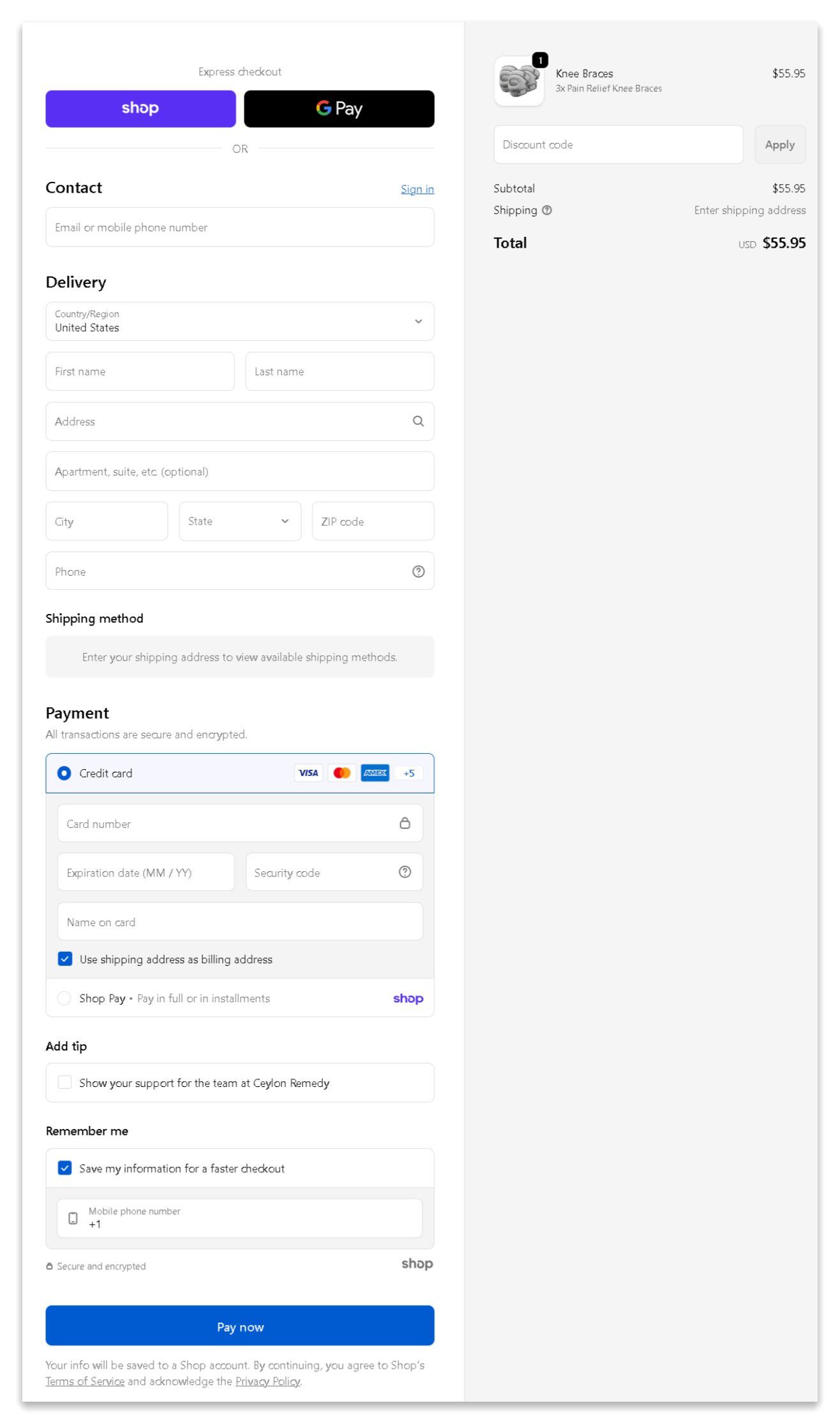This screenshot has width=840, height=1424.
Task: Click the Shop logo beside Shop Pay option
Action: pos(408,998)
